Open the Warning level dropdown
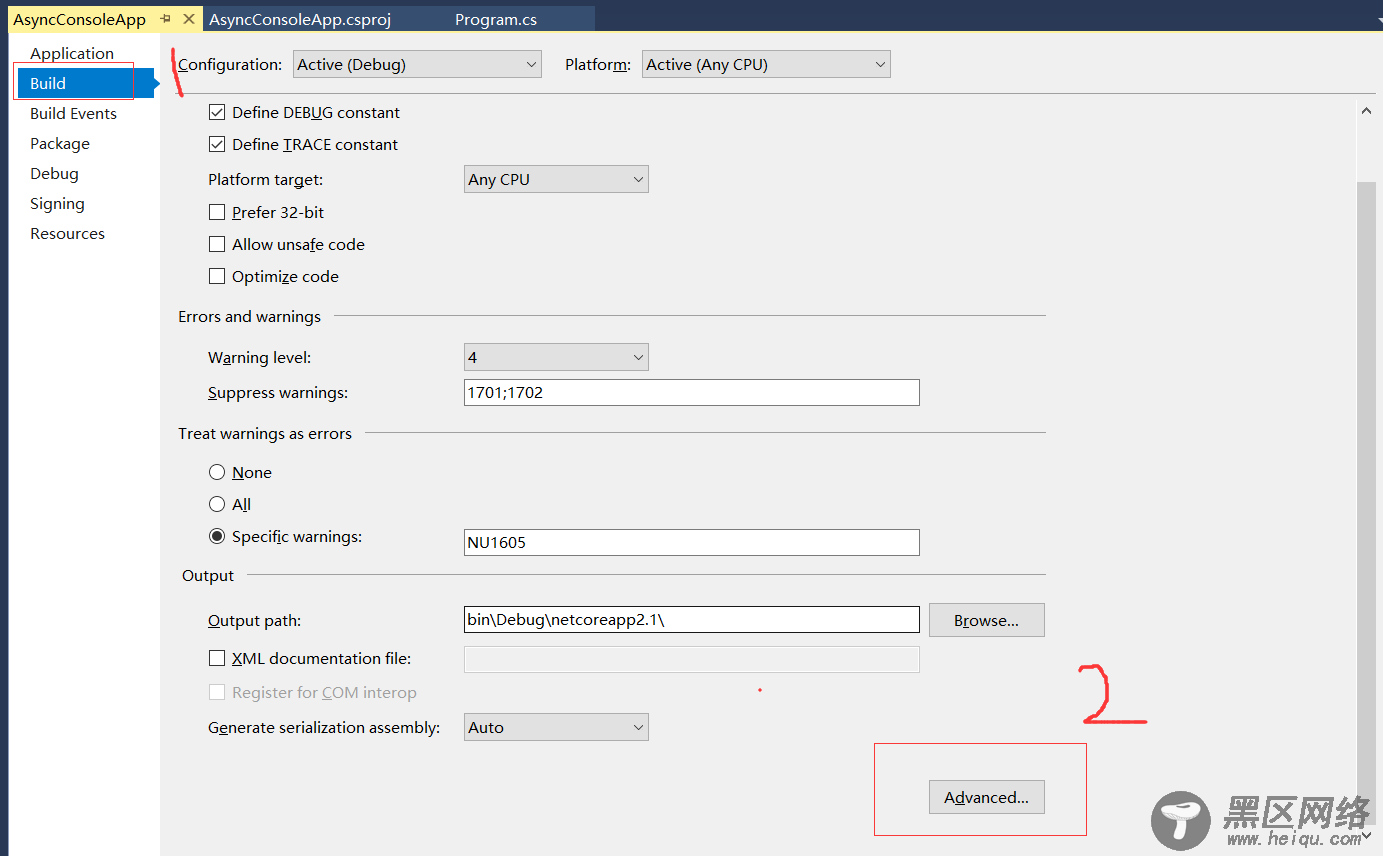 coord(556,357)
